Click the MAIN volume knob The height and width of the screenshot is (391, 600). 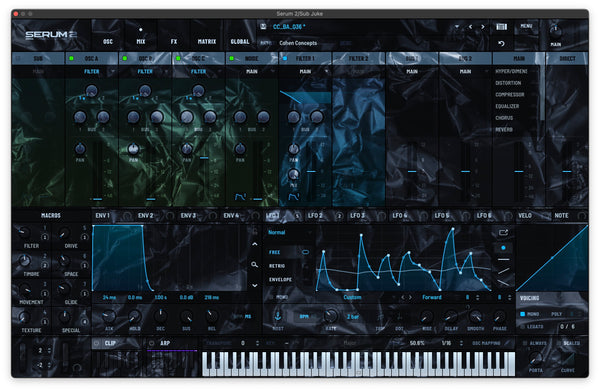click(556, 30)
